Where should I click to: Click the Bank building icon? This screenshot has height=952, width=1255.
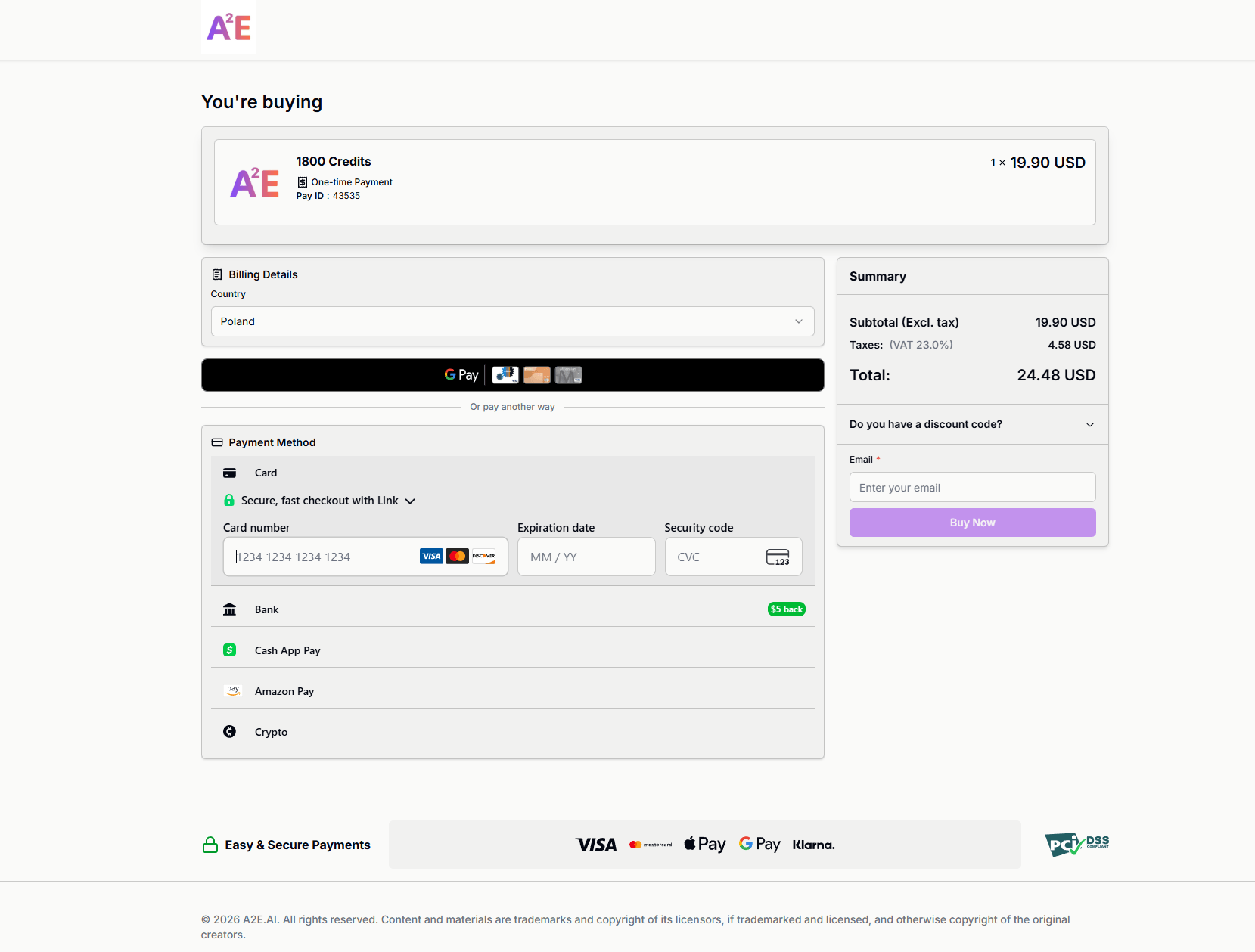coord(229,609)
